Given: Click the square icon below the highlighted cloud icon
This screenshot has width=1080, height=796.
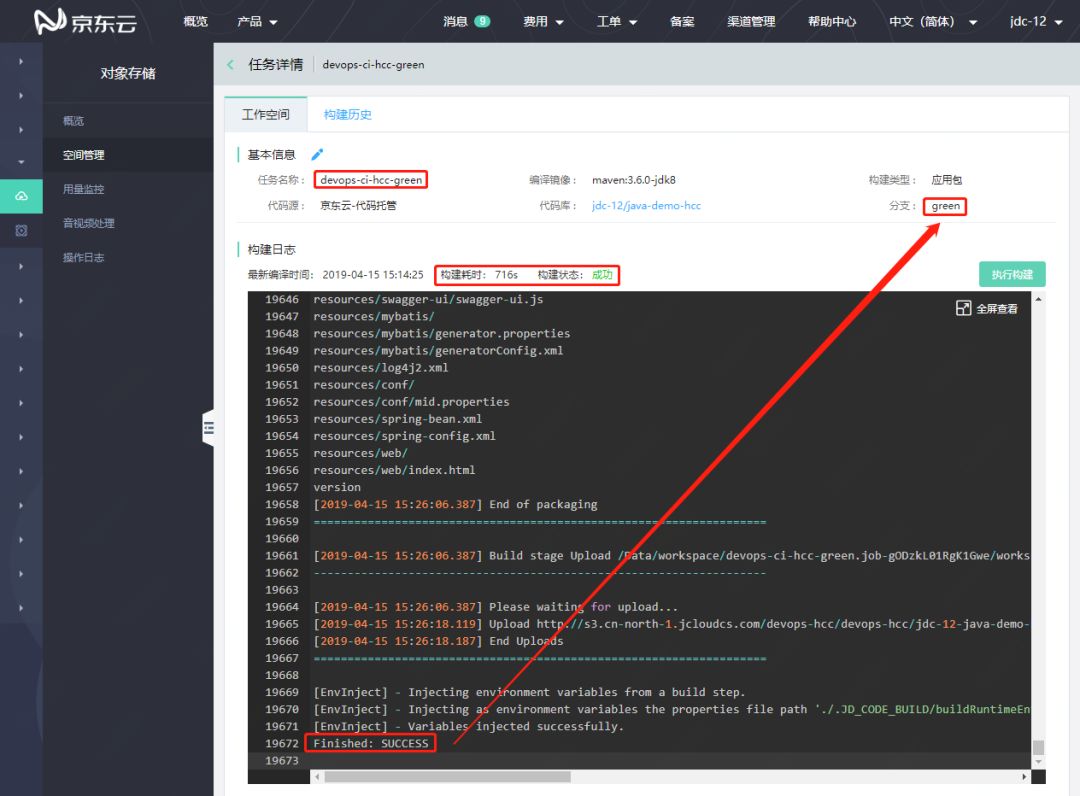Looking at the screenshot, I should tap(21, 231).
